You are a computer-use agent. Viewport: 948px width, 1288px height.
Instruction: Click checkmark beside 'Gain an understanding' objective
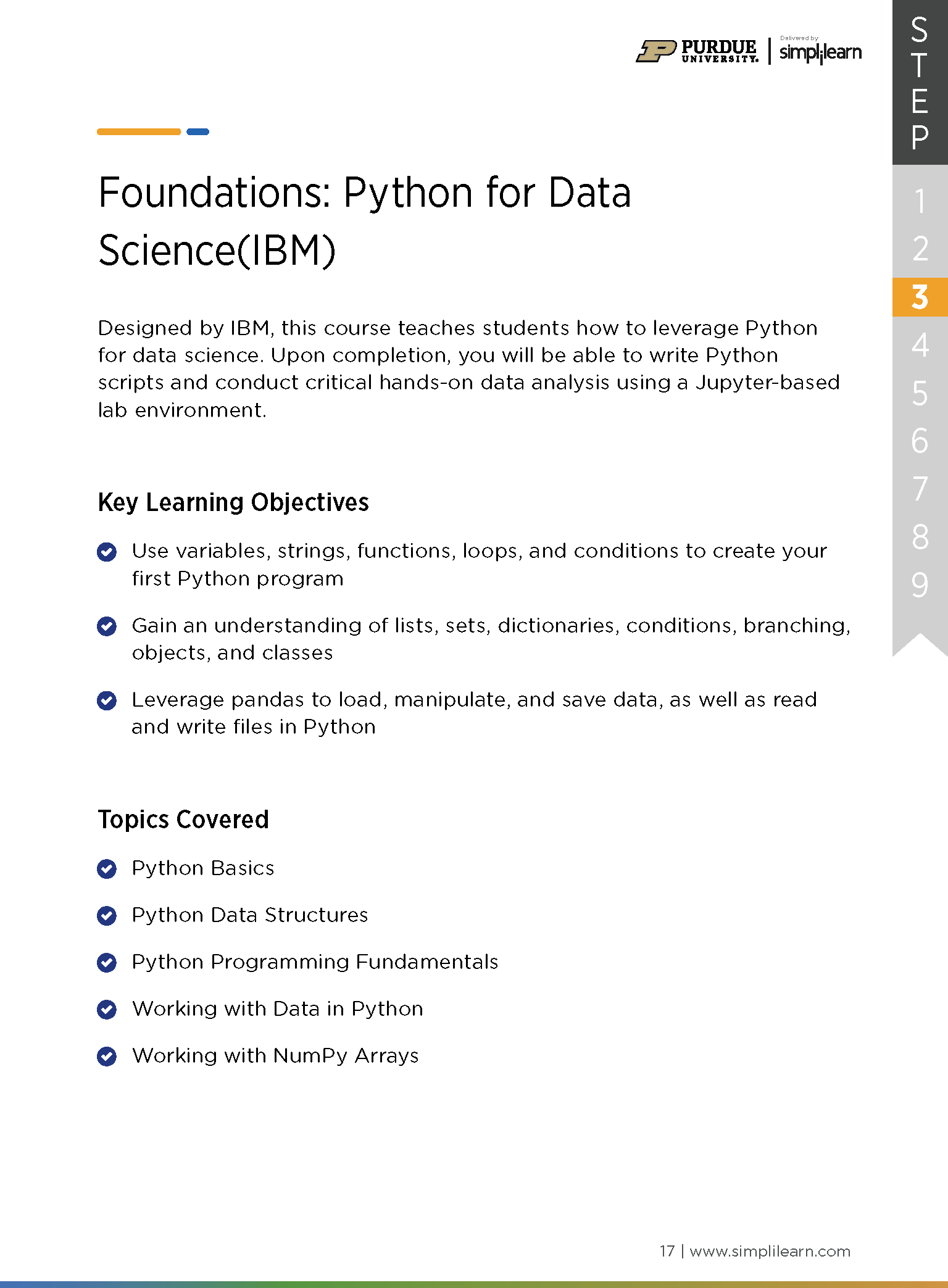pos(107,626)
